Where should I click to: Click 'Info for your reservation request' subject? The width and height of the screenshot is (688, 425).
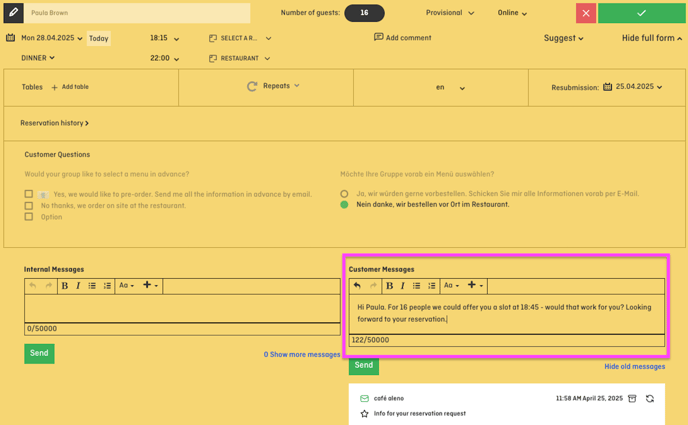click(419, 414)
